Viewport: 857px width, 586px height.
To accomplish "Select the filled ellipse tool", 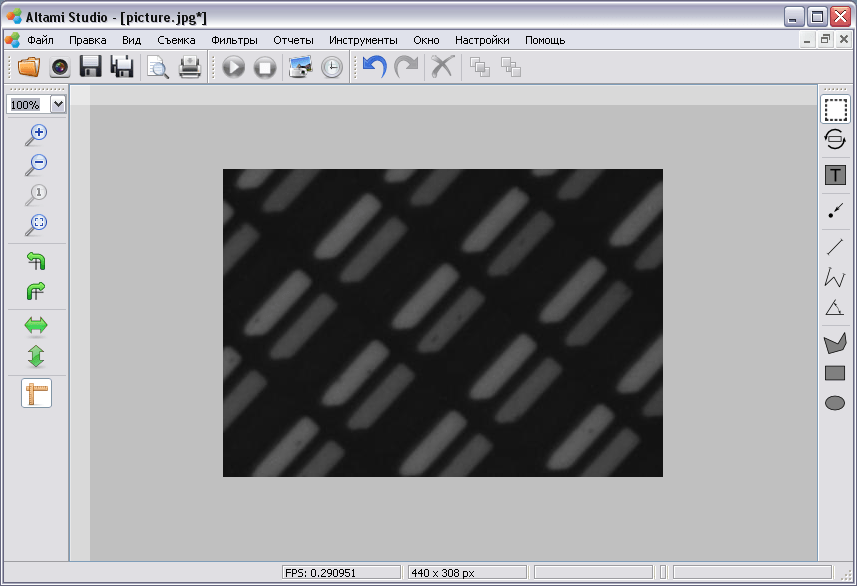I will (835, 403).
